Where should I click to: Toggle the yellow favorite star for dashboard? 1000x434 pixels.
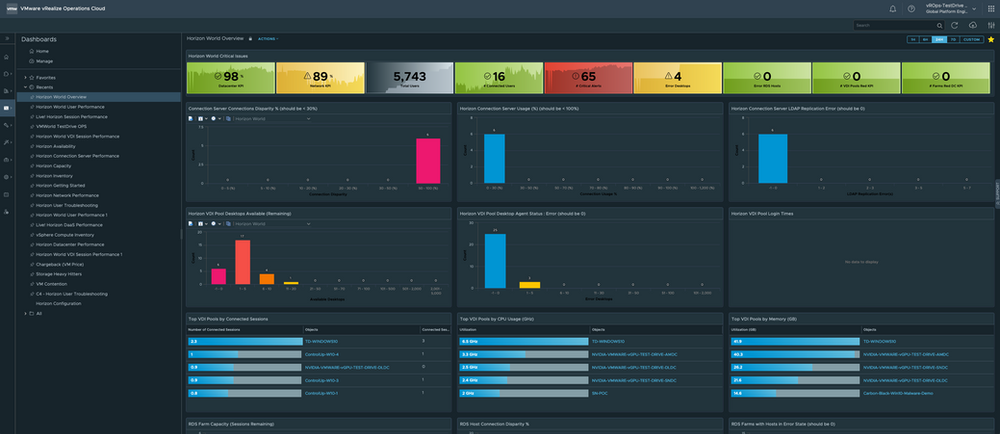pyautogui.click(x=990, y=39)
